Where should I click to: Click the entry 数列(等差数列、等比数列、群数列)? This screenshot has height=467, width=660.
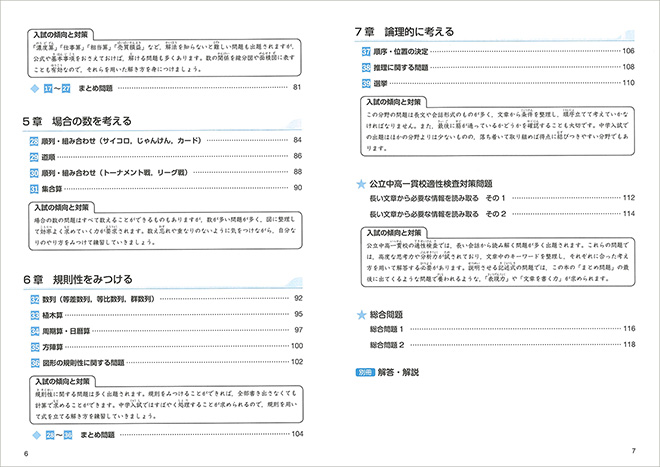[99, 299]
